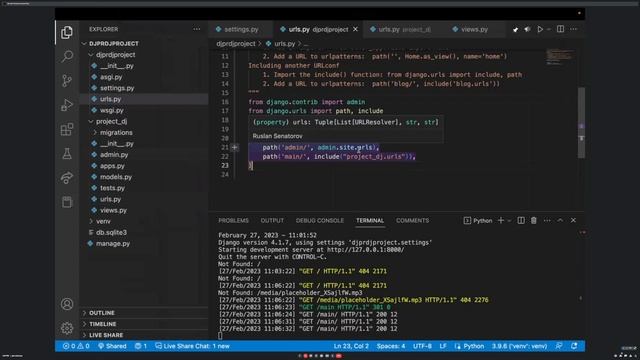Open the run button dropdown arrow

(549, 29)
